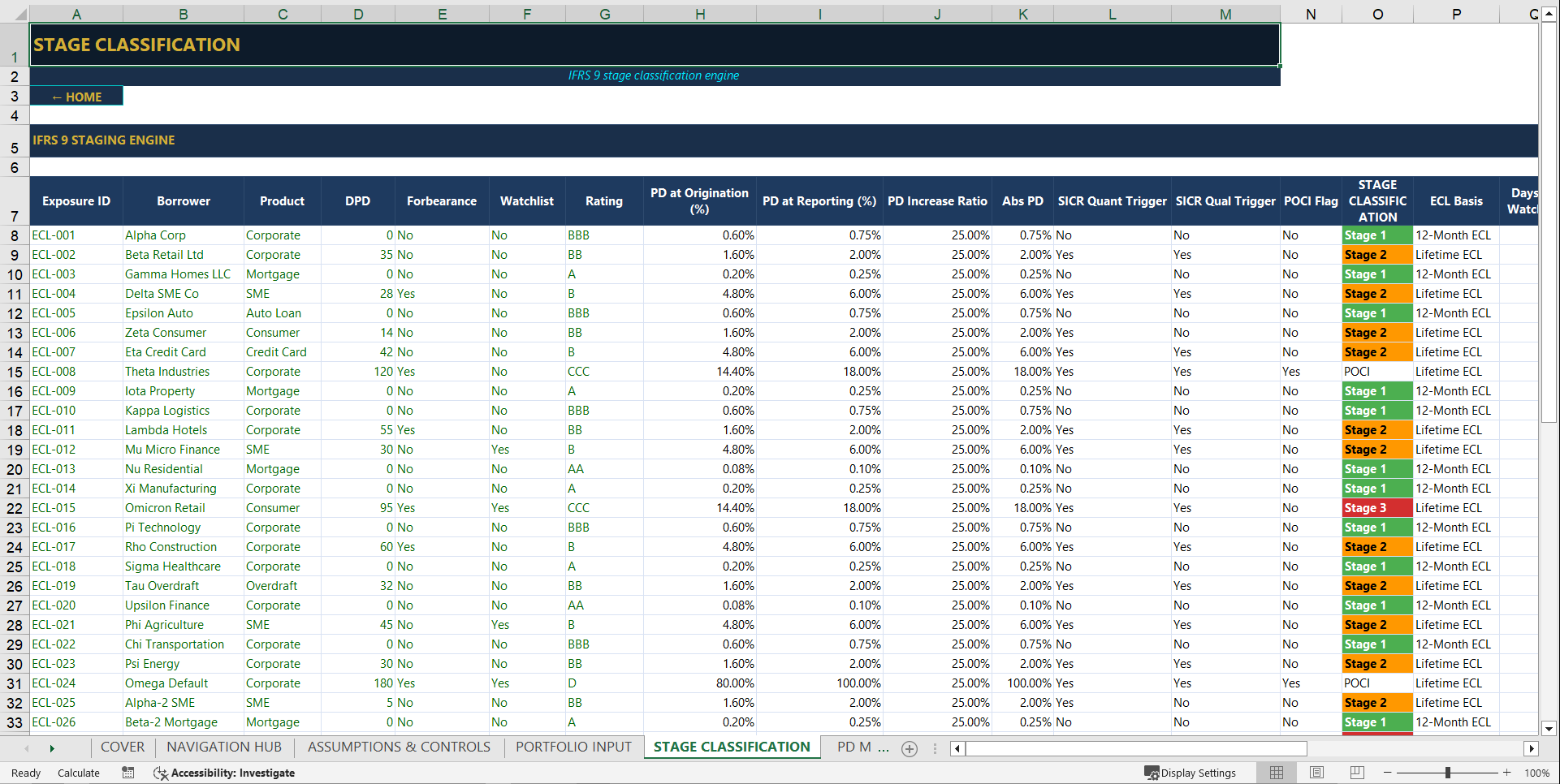Select the Credit Card product cell
The width and height of the screenshot is (1560, 784).
(x=283, y=352)
